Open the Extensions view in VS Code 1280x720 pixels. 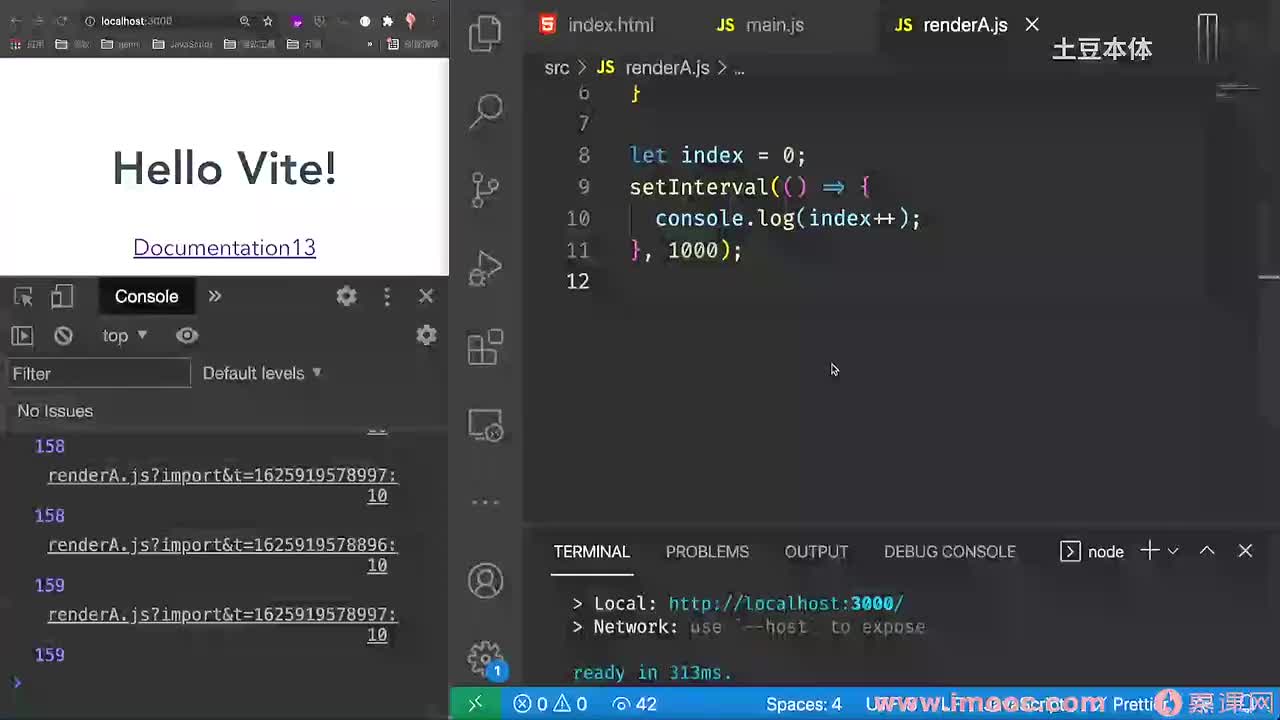click(x=486, y=347)
